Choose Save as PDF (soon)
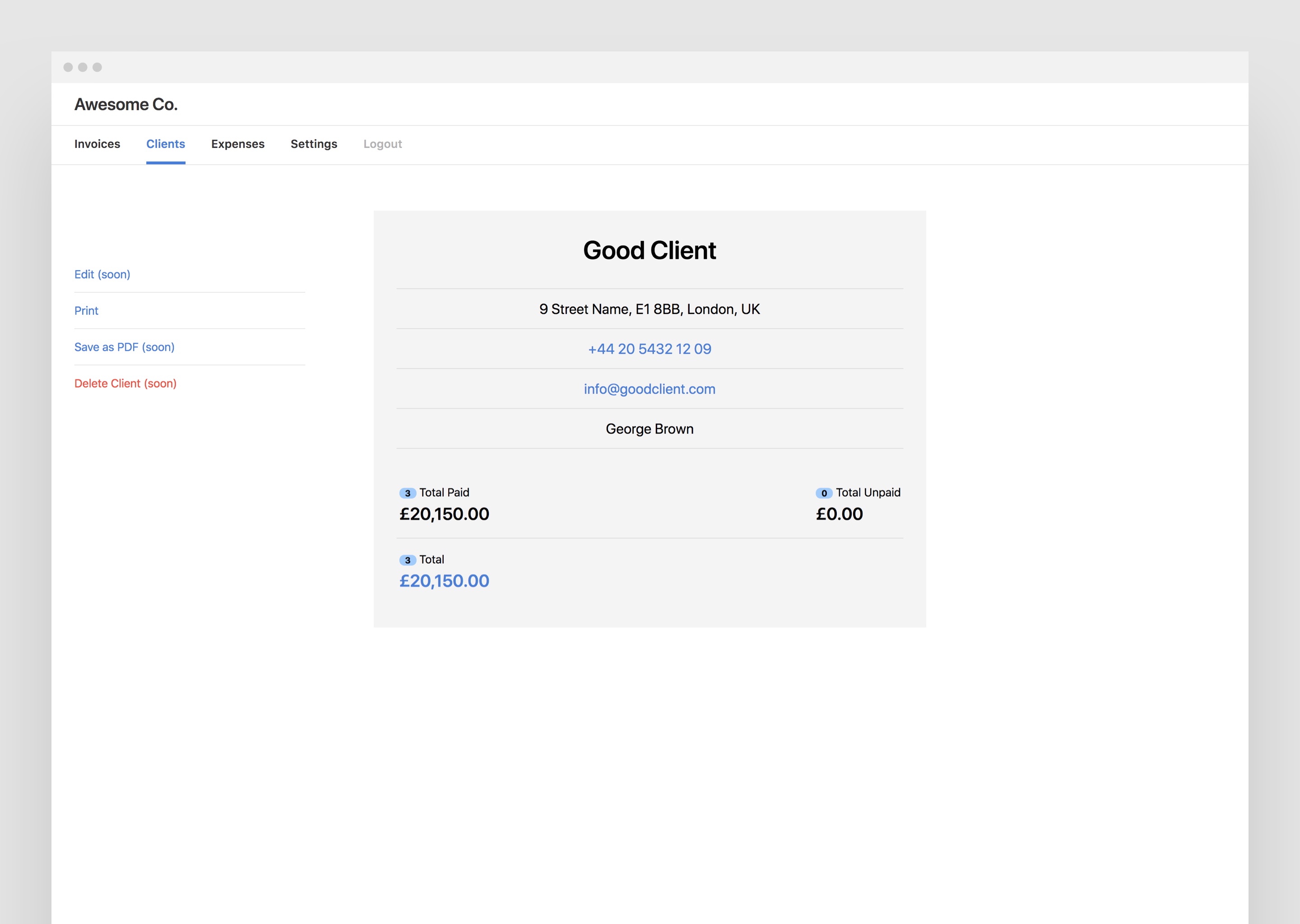1300x924 pixels. coord(125,347)
